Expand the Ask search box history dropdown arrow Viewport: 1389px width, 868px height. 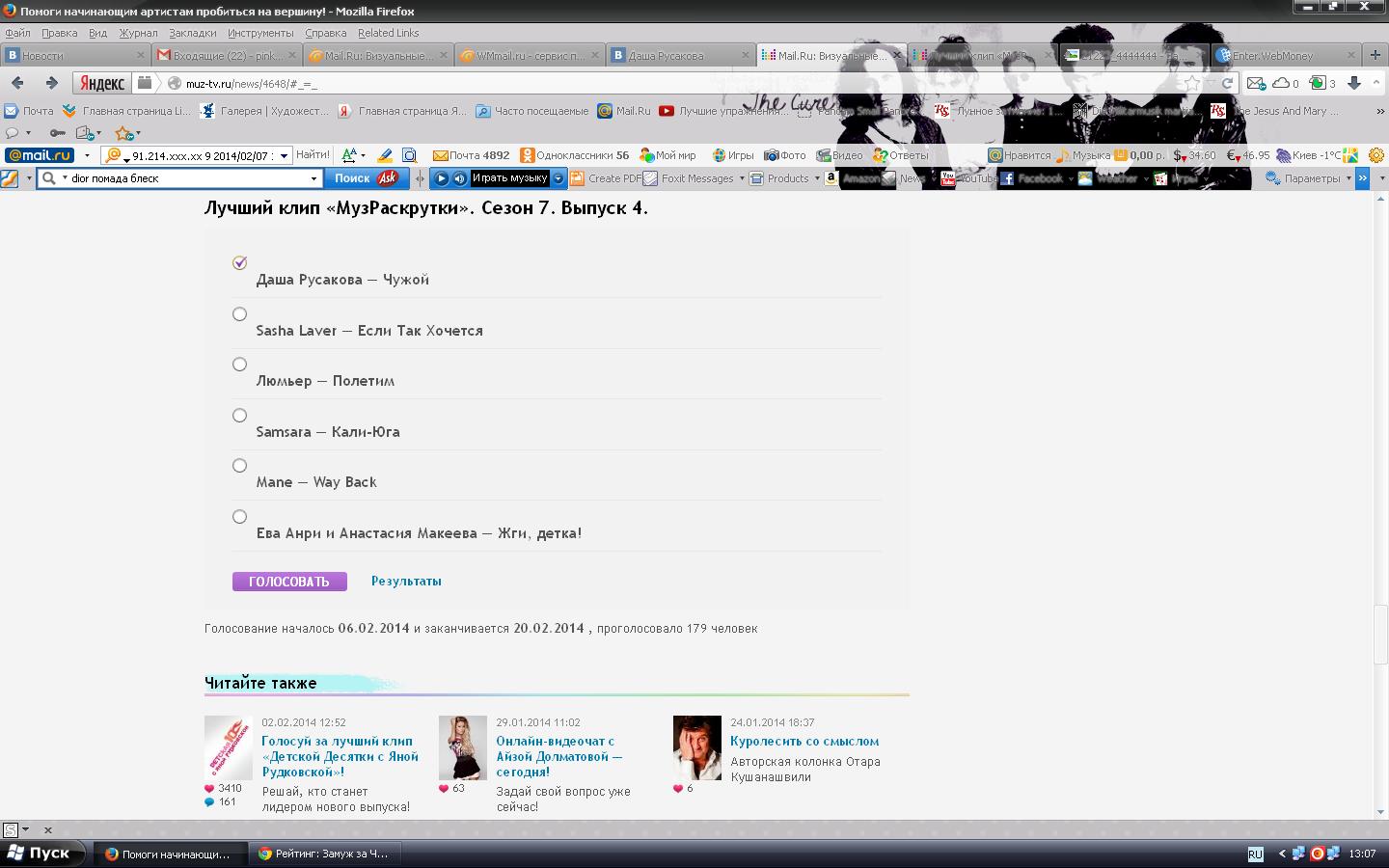click(x=313, y=178)
